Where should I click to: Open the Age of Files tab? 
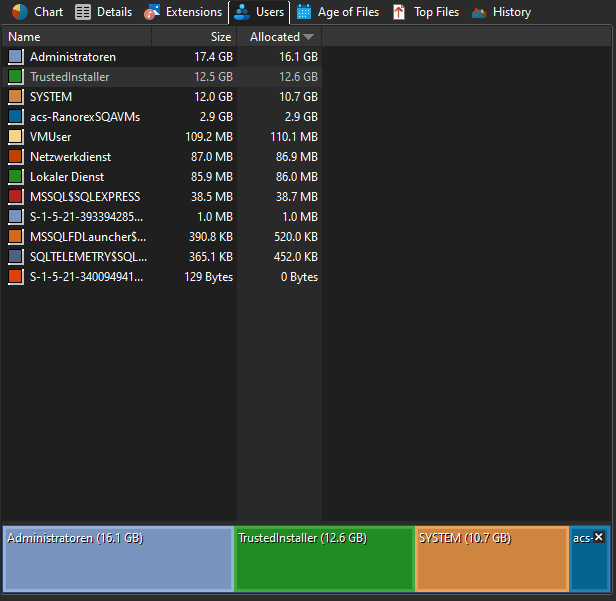click(337, 12)
